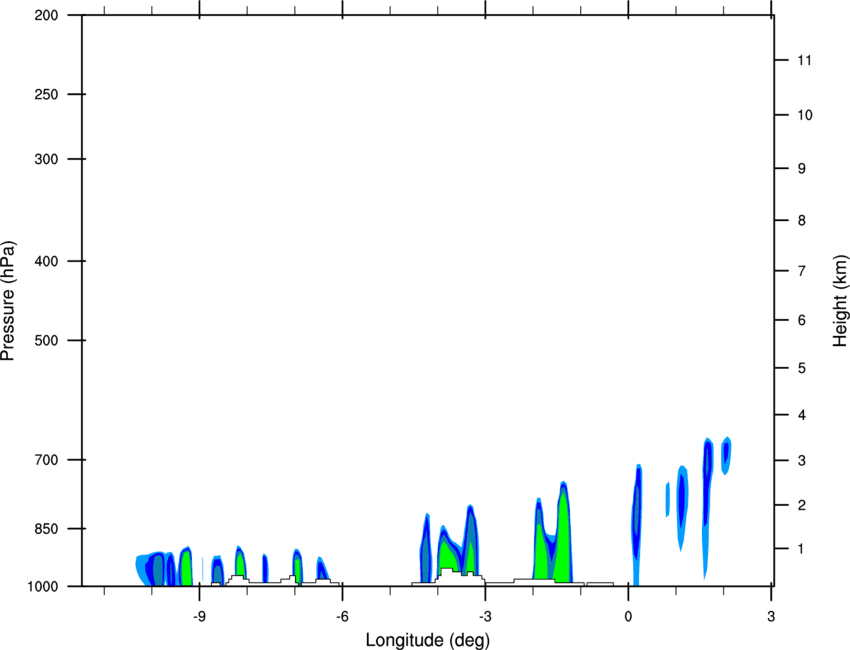Image resolution: width=850 pixels, height=650 pixels.
Task: Click the 250 pressure tick label
Action: point(46,94)
